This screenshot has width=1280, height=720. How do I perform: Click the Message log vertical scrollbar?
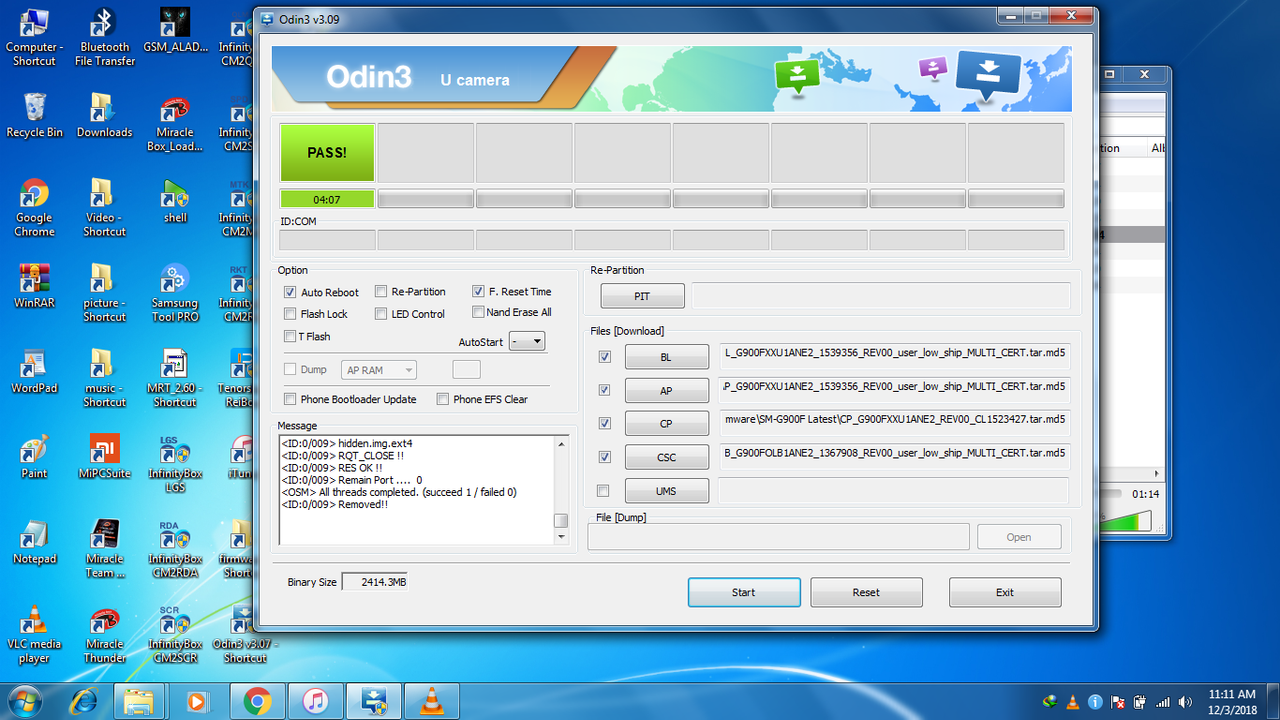pyautogui.click(x=561, y=490)
